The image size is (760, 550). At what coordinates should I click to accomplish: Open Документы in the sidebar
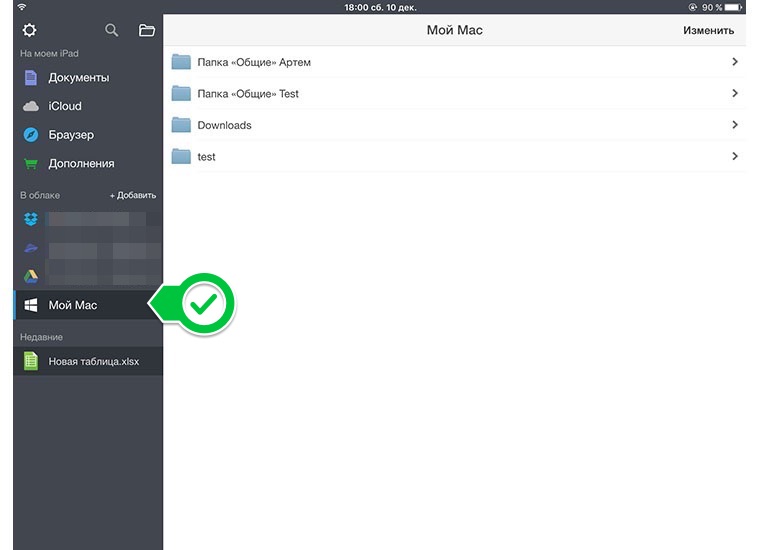[x=88, y=78]
